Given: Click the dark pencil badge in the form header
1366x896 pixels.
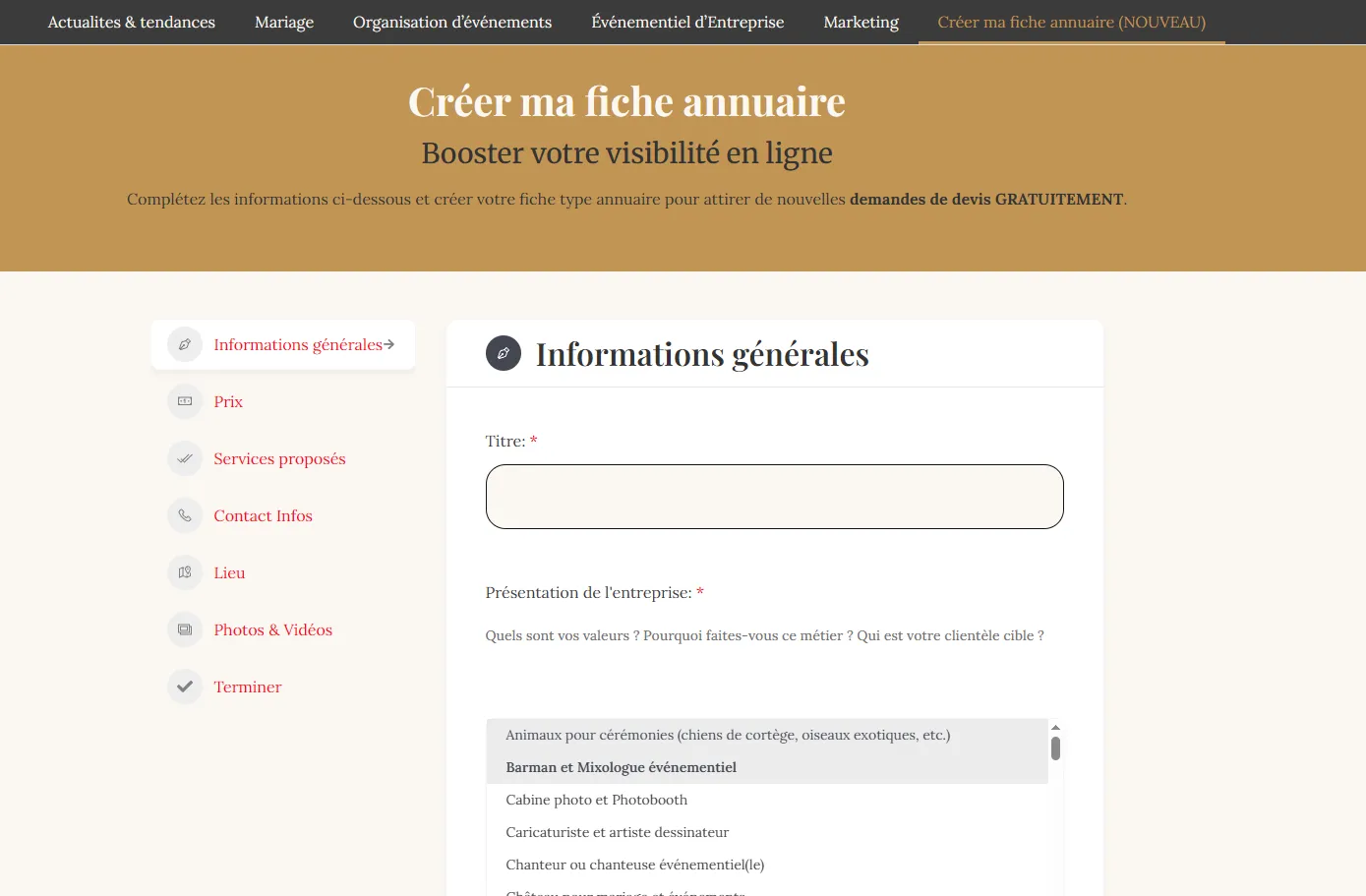Looking at the screenshot, I should point(503,353).
